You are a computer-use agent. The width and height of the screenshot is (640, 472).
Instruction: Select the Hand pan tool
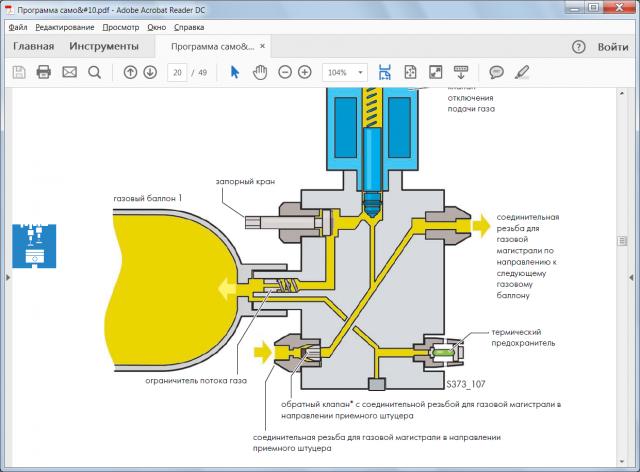[x=260, y=72]
